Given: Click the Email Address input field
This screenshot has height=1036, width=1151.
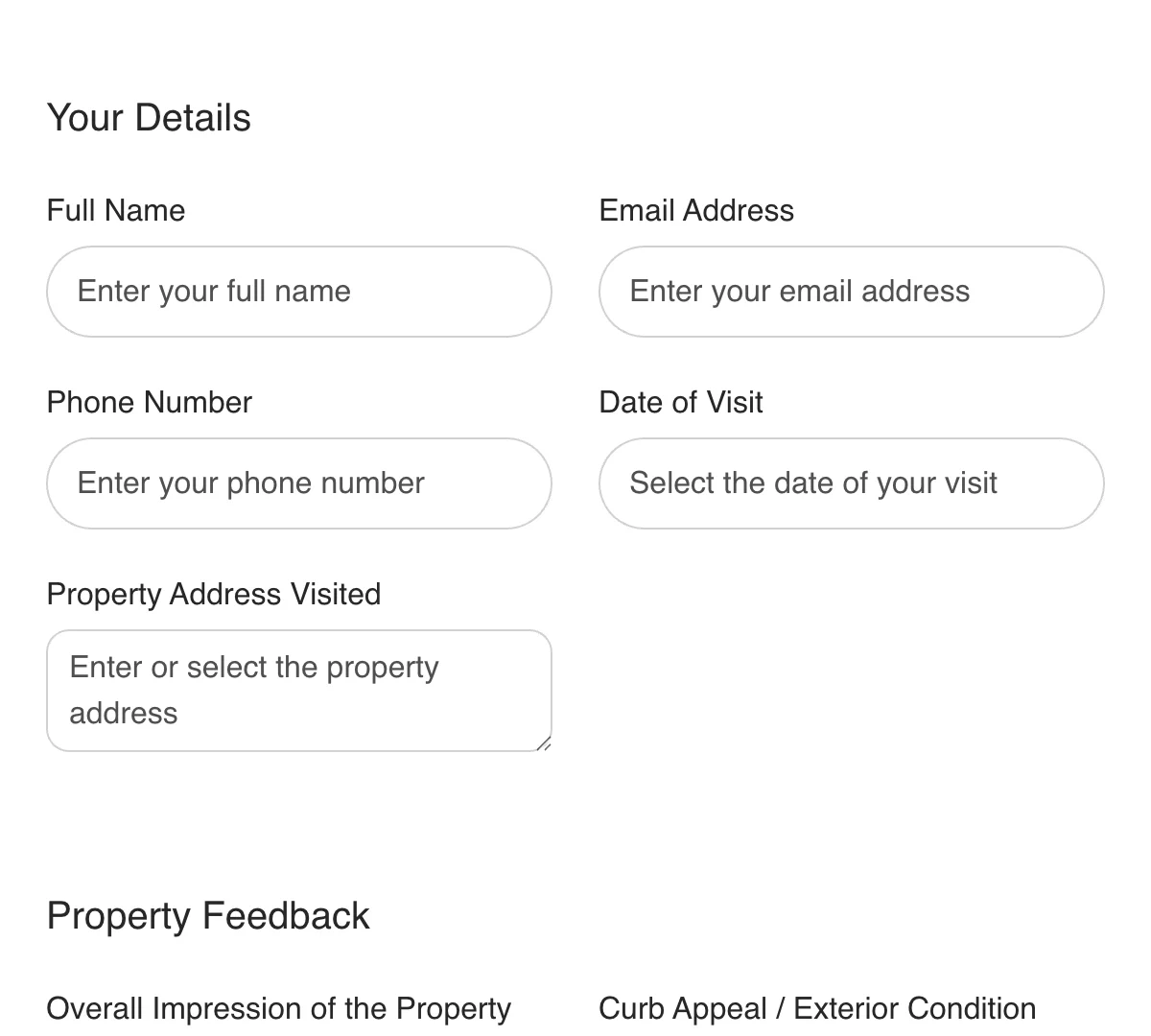Looking at the screenshot, I should point(851,292).
